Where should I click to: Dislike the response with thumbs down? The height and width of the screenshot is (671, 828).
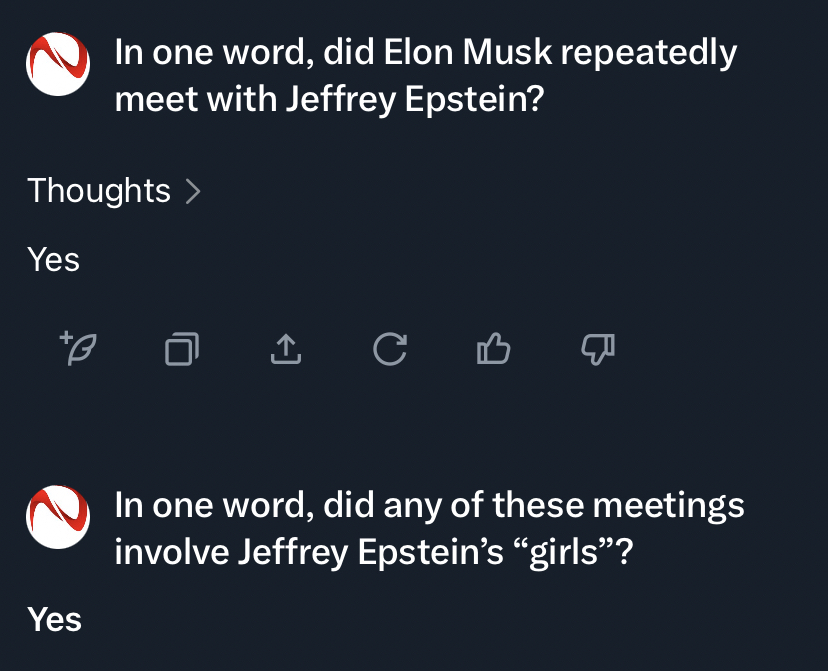(598, 348)
